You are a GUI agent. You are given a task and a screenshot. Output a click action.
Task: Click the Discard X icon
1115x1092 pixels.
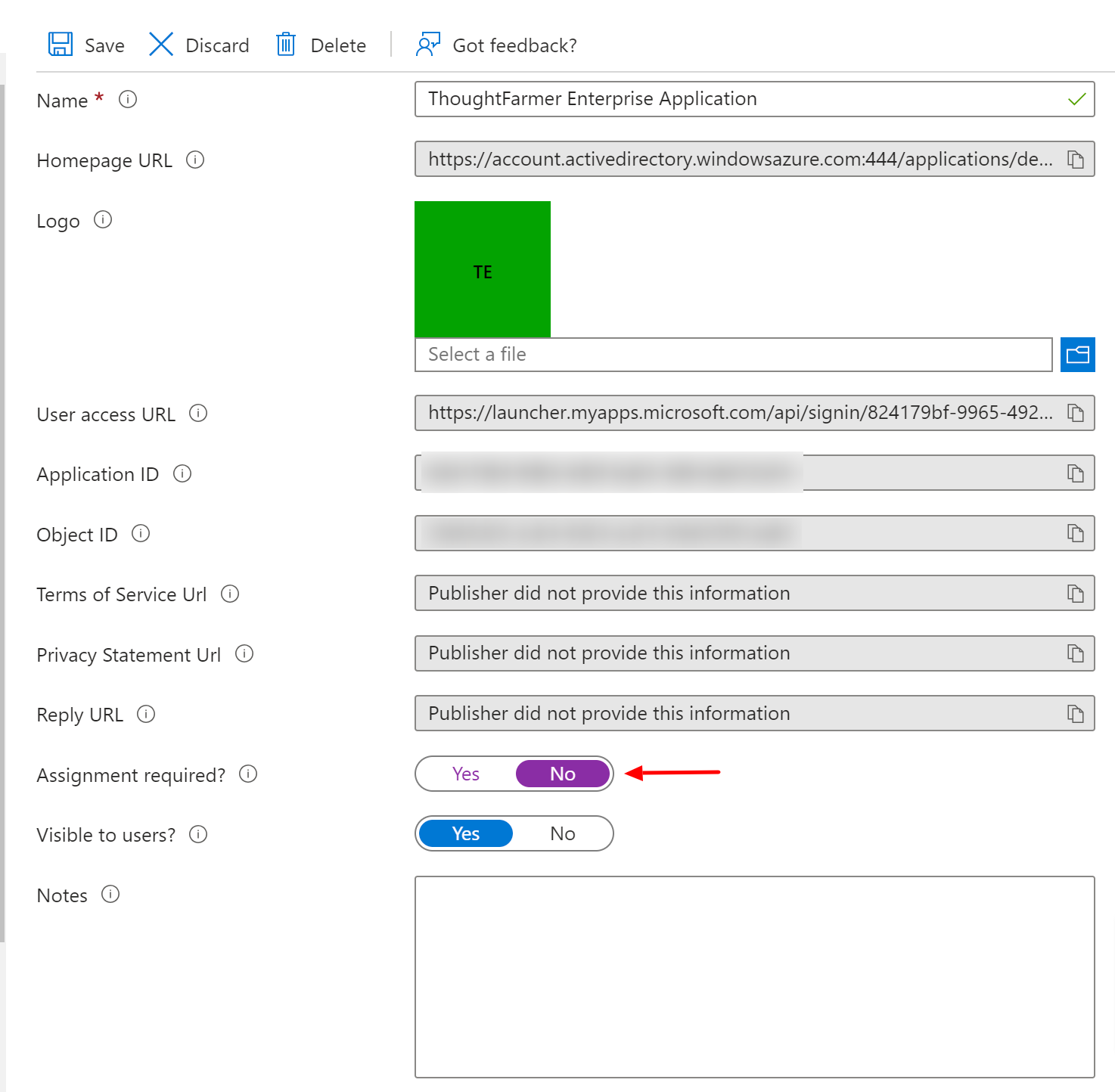coord(161,44)
